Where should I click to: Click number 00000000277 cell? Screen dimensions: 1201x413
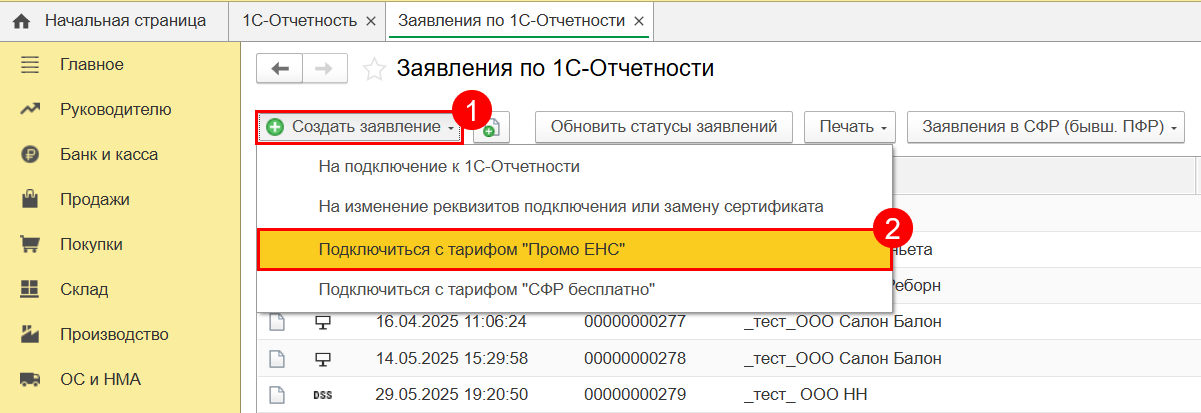pos(635,322)
